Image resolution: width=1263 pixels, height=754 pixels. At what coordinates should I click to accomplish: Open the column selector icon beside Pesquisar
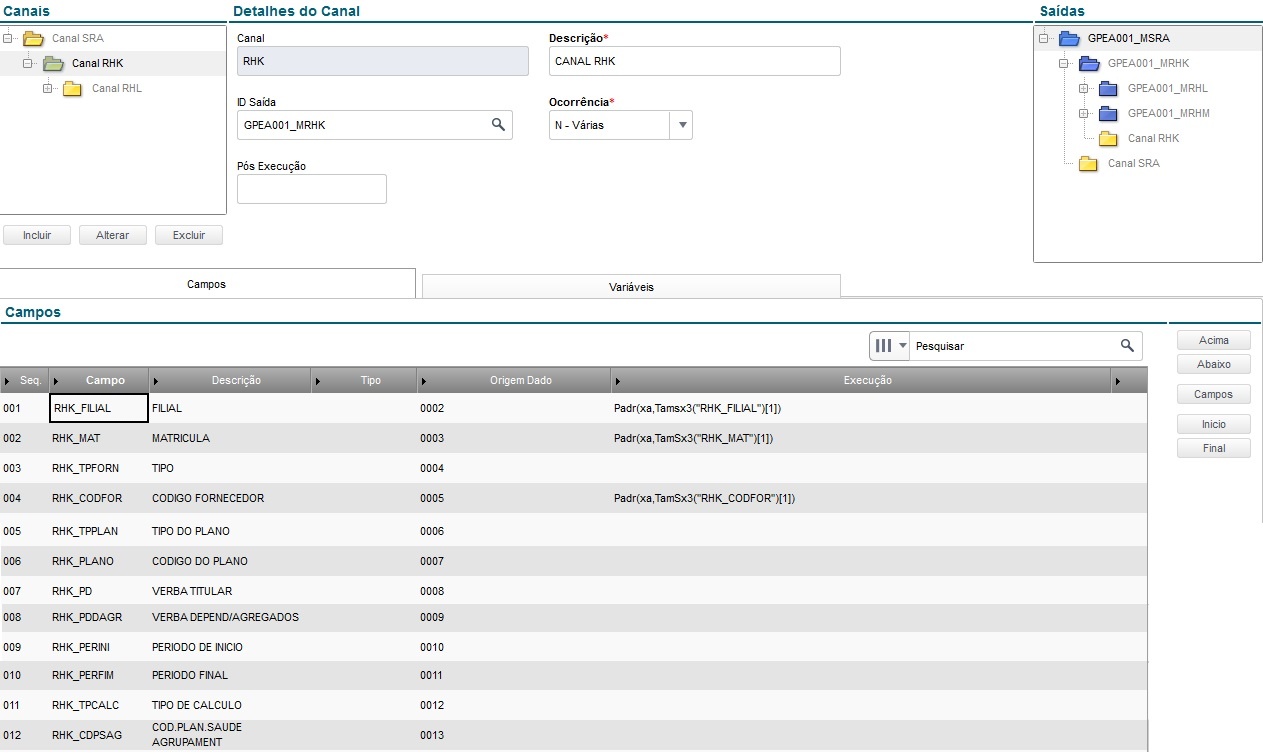(889, 346)
